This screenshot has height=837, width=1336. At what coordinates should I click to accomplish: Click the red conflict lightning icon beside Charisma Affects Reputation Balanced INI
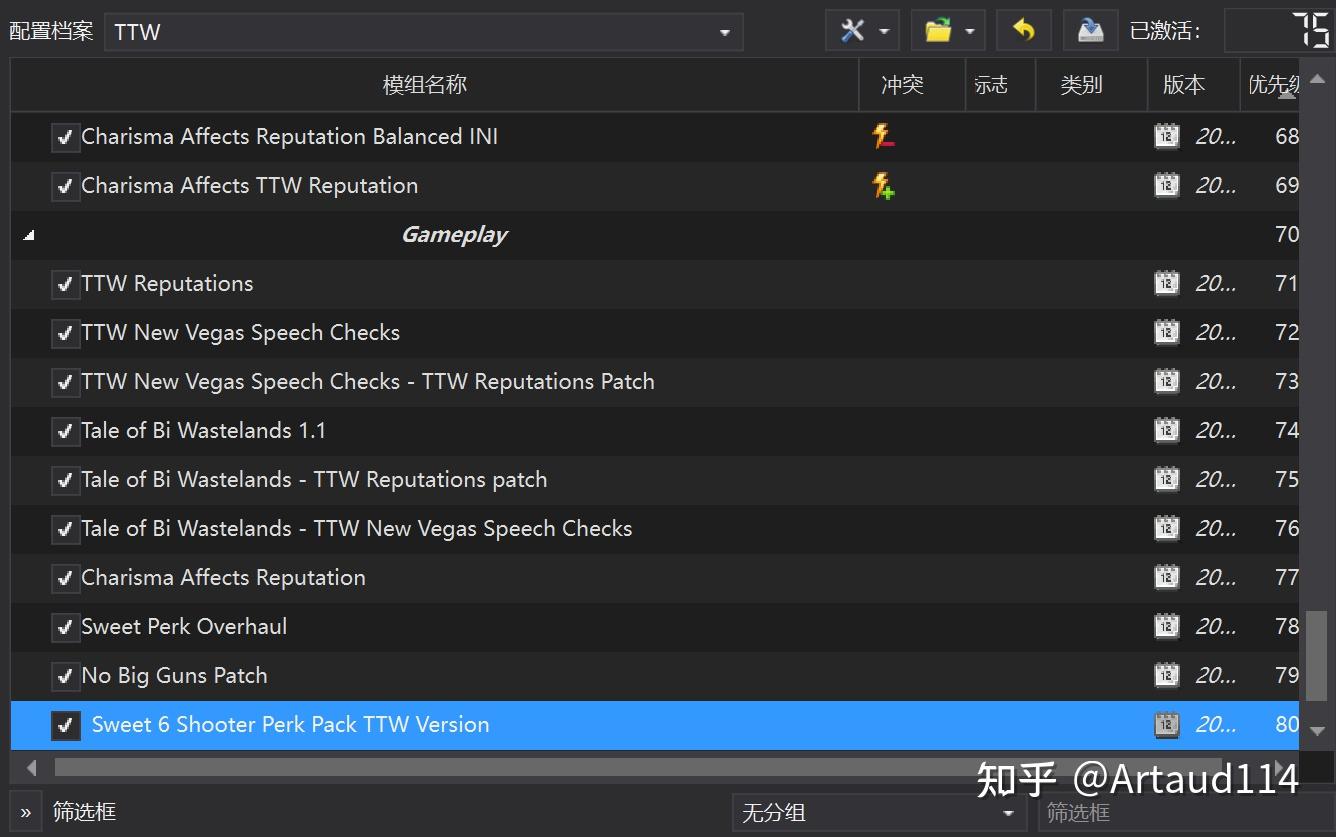pyautogui.click(x=883, y=136)
